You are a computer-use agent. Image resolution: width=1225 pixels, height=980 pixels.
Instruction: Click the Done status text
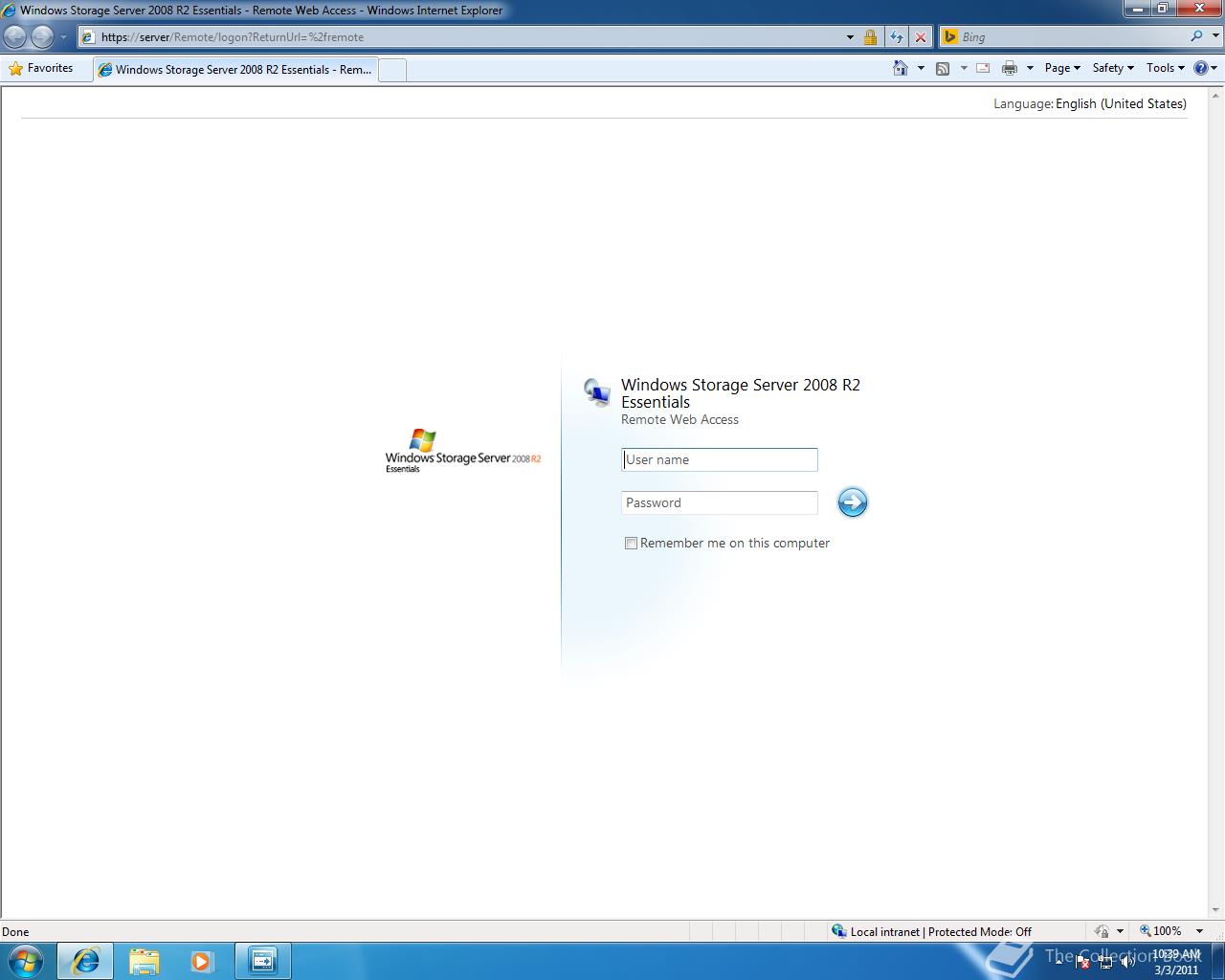(15, 931)
